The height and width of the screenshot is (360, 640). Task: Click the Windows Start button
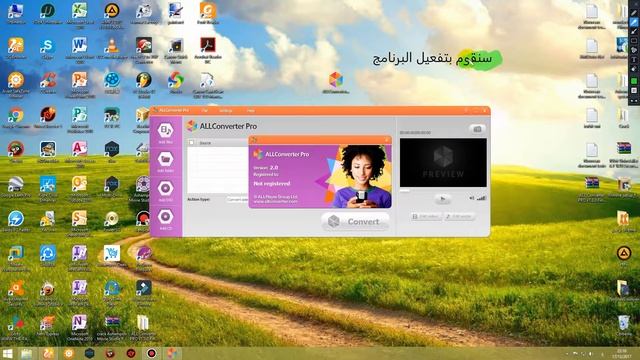click(7, 353)
